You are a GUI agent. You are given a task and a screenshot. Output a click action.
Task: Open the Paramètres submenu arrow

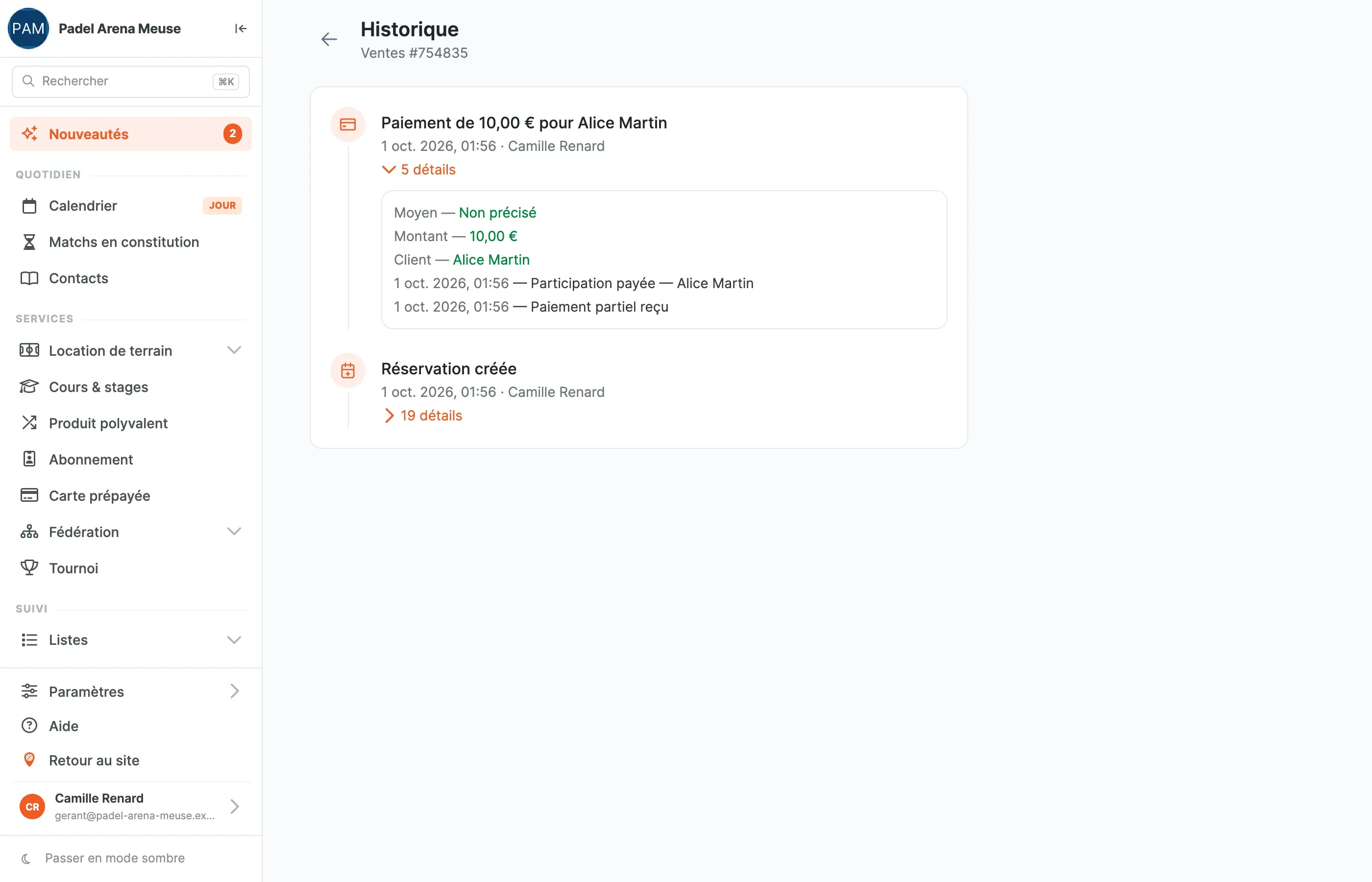(234, 691)
